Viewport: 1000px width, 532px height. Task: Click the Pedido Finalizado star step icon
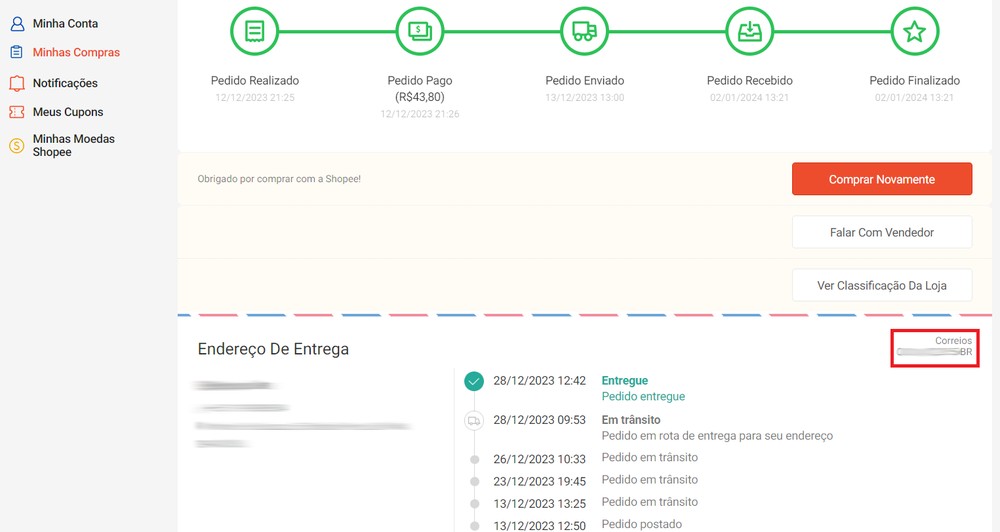pyautogui.click(x=915, y=31)
